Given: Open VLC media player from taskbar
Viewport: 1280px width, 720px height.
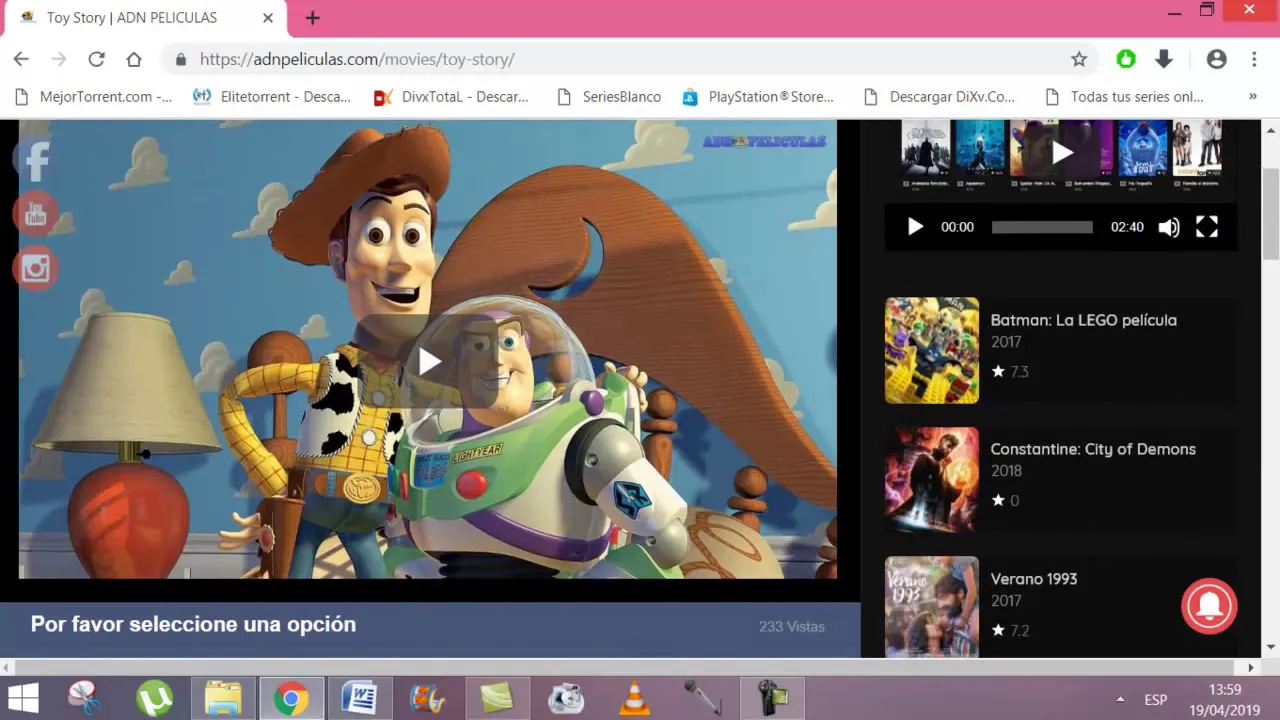Looking at the screenshot, I should [634, 698].
